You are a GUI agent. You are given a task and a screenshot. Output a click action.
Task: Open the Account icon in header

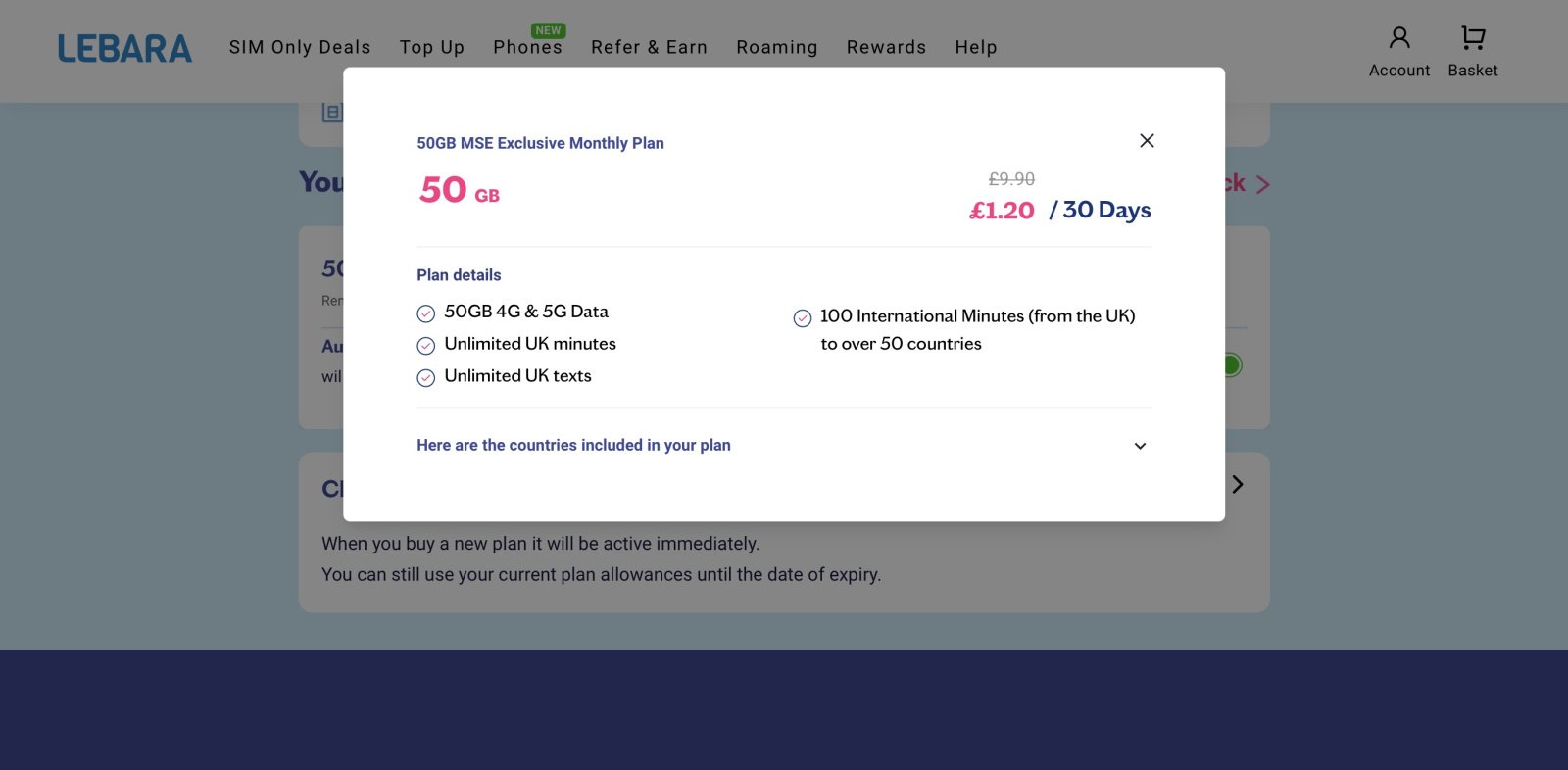coord(1398,39)
